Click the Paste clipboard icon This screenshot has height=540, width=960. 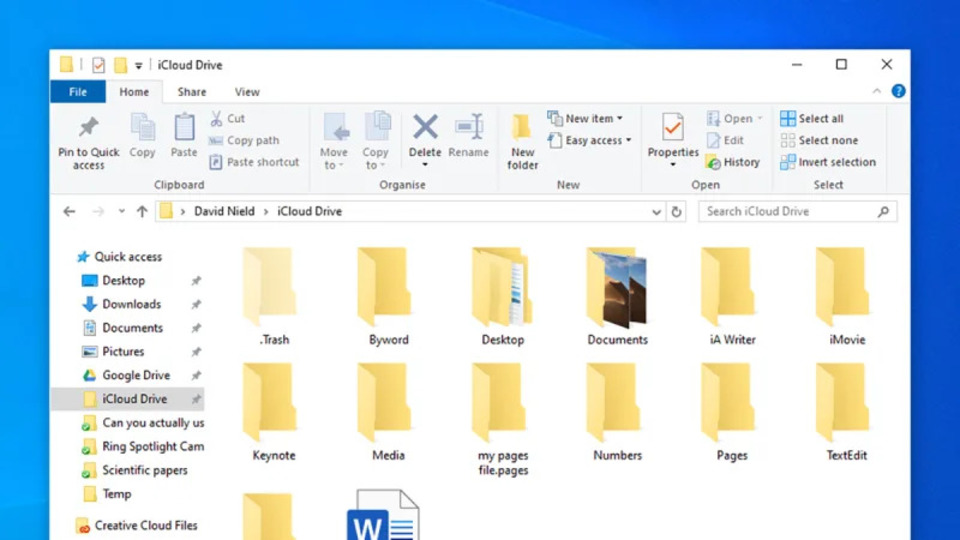(184, 127)
